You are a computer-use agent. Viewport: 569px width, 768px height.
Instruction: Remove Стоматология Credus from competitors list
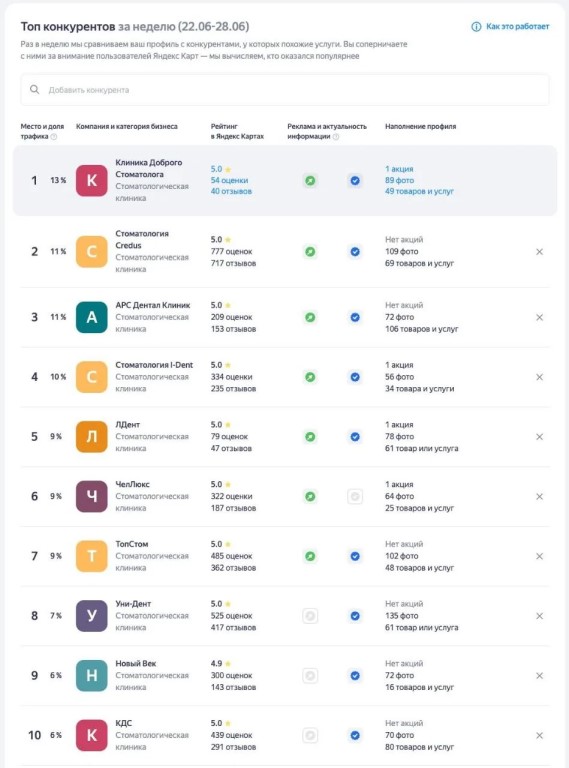(x=539, y=252)
